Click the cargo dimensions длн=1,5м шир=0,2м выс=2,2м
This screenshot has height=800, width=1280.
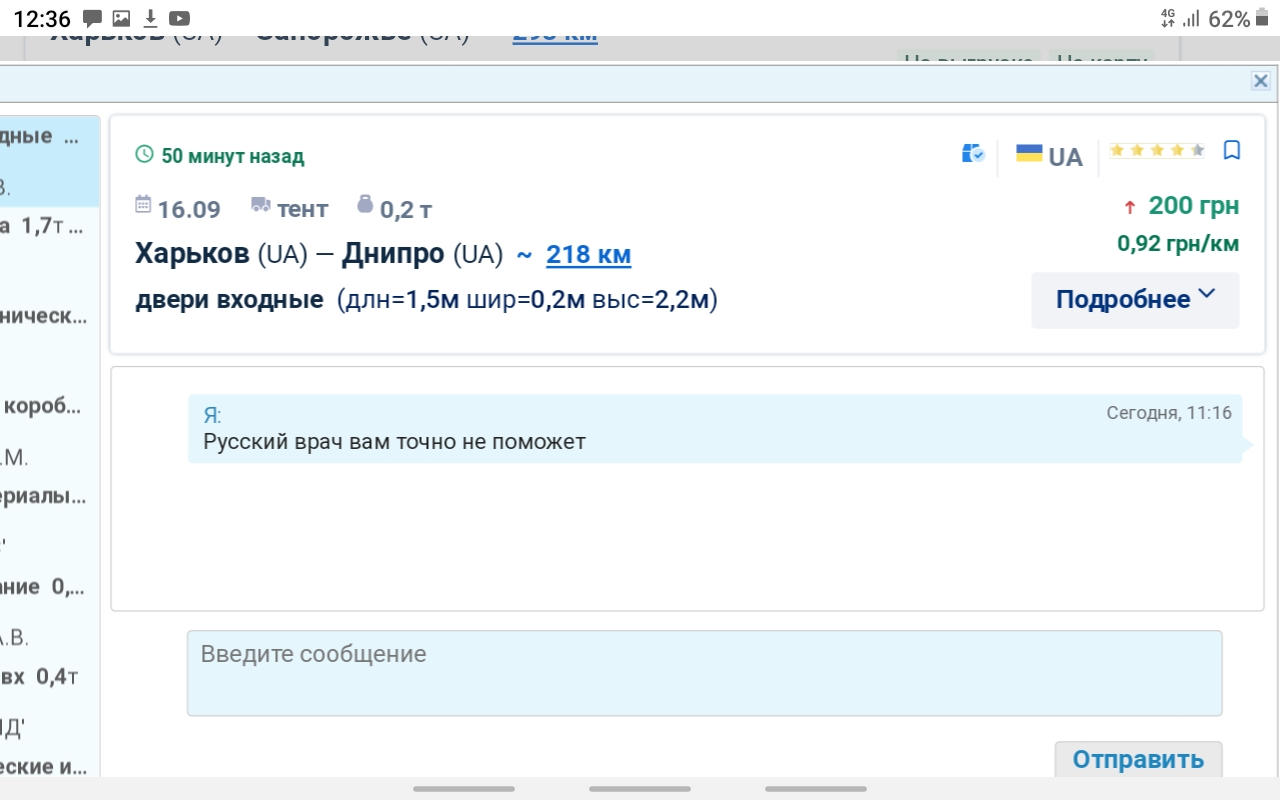(527, 299)
